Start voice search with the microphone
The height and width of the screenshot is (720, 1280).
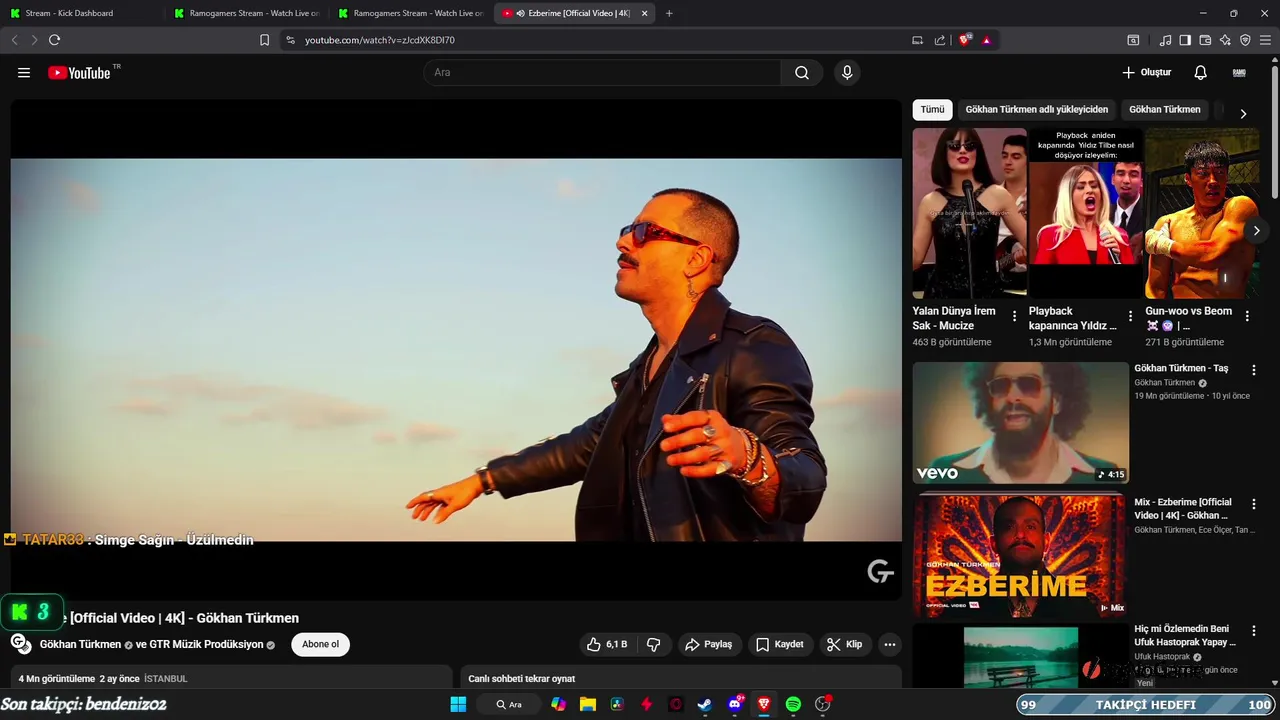847,73
